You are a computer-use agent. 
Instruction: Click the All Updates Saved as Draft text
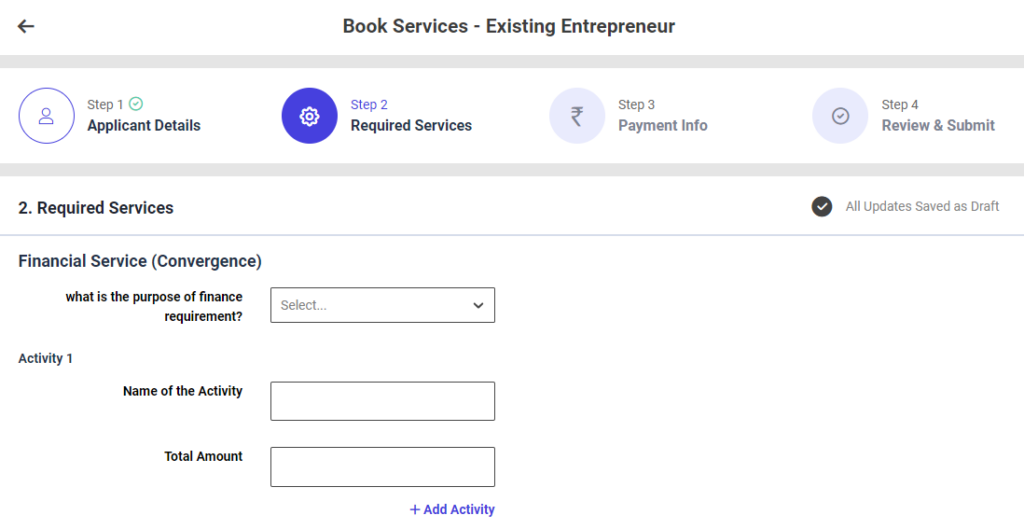pyautogui.click(x=921, y=207)
